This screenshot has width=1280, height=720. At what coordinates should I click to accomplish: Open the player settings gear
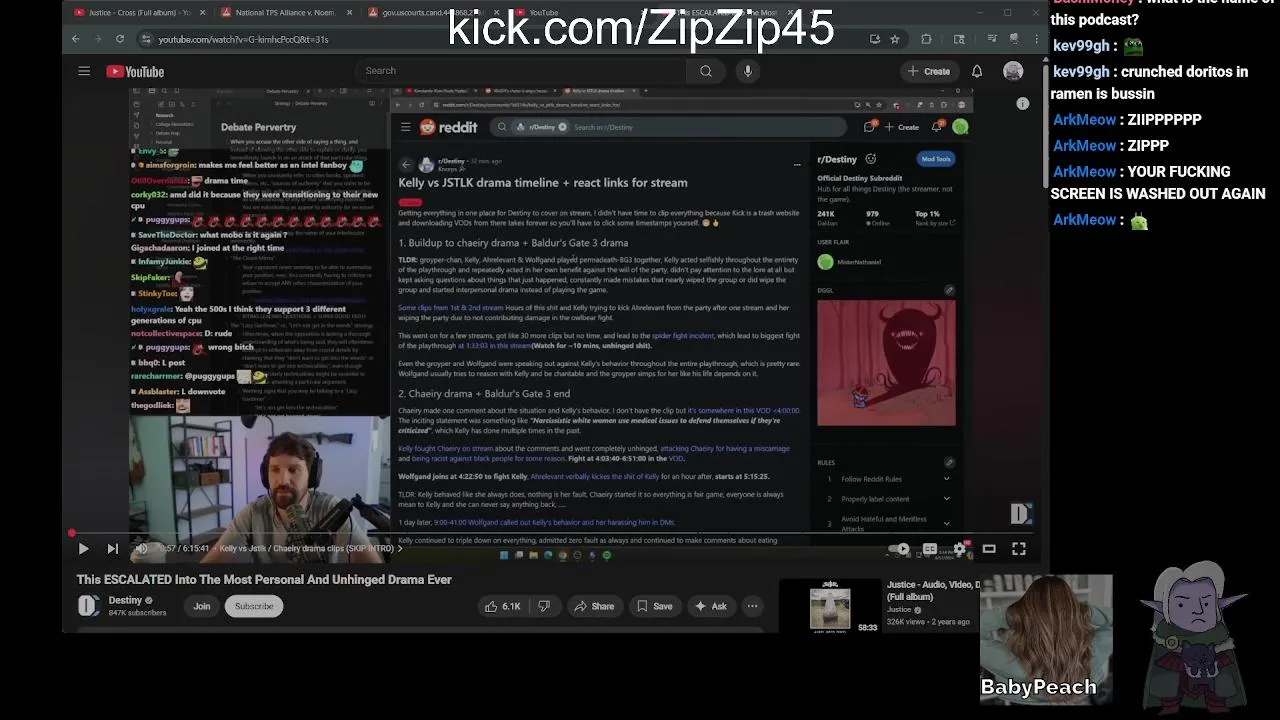tap(960, 548)
